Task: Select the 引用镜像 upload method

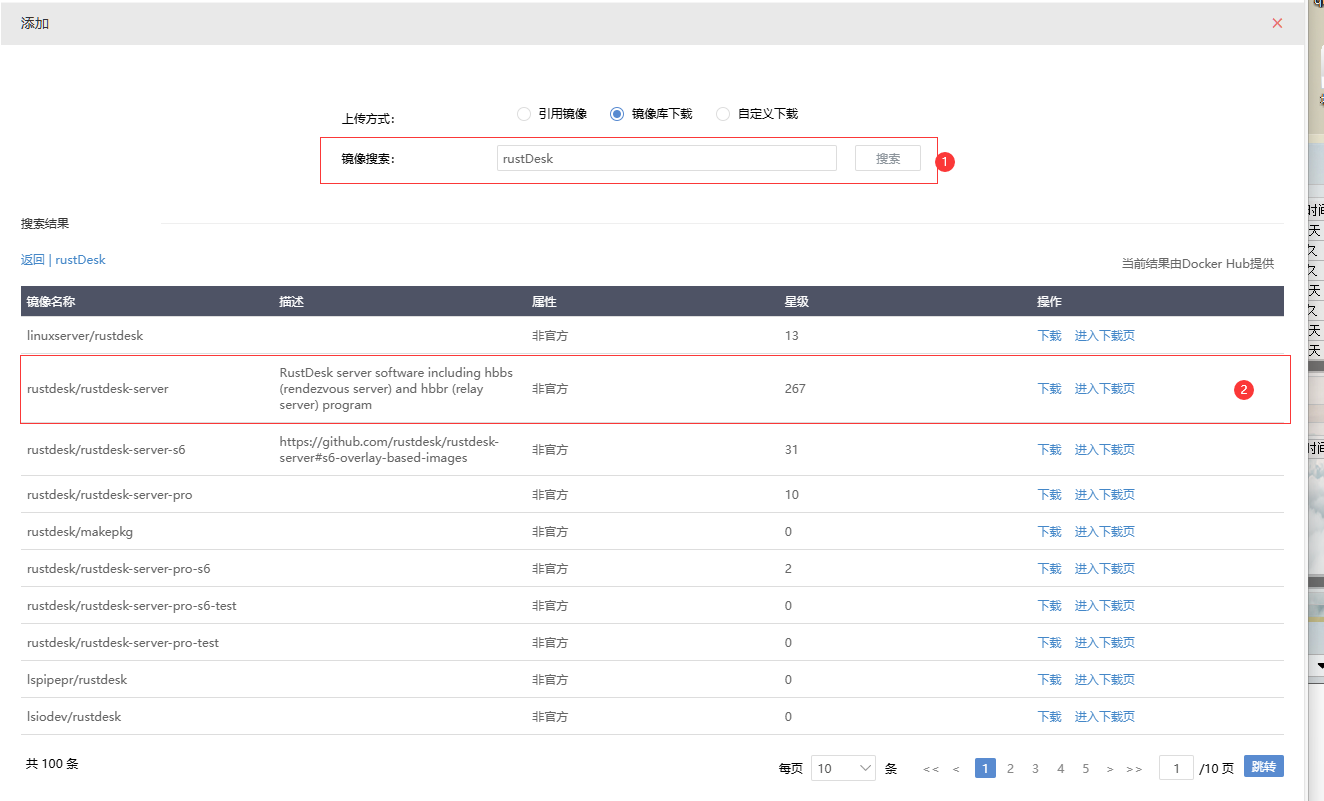Action: (x=552, y=114)
